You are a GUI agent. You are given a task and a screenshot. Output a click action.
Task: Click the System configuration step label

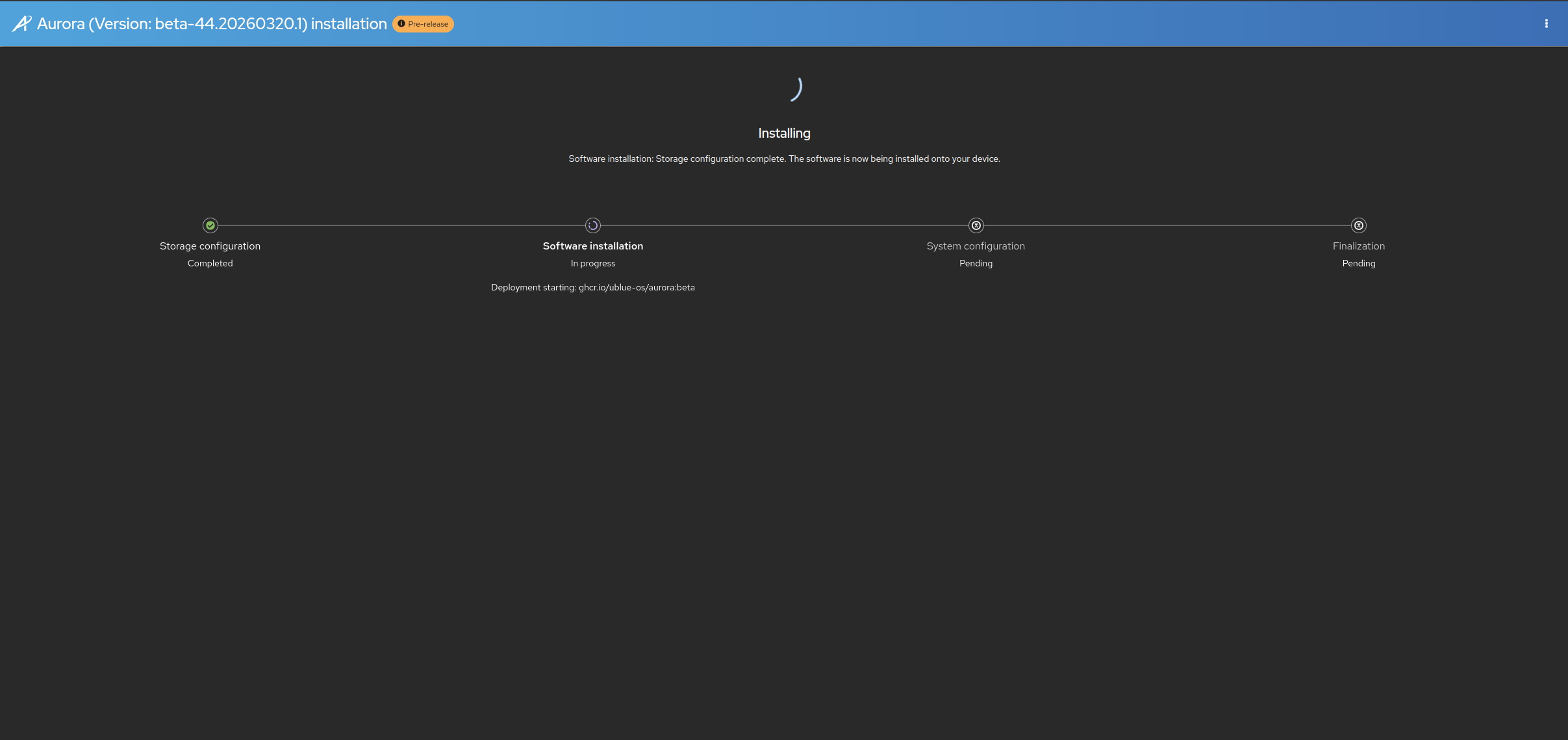point(975,246)
